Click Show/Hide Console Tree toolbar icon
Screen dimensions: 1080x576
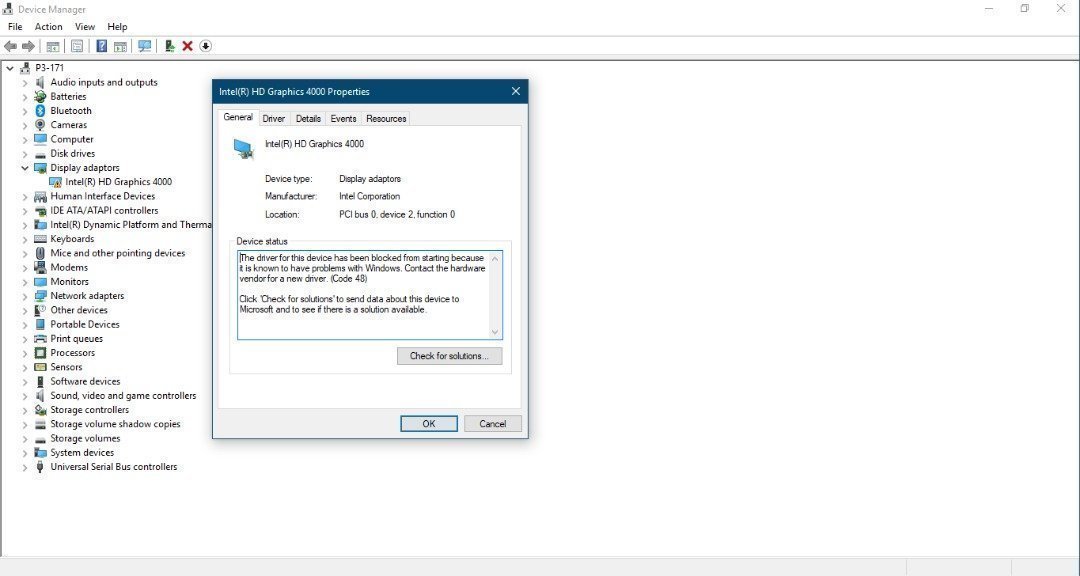52,46
